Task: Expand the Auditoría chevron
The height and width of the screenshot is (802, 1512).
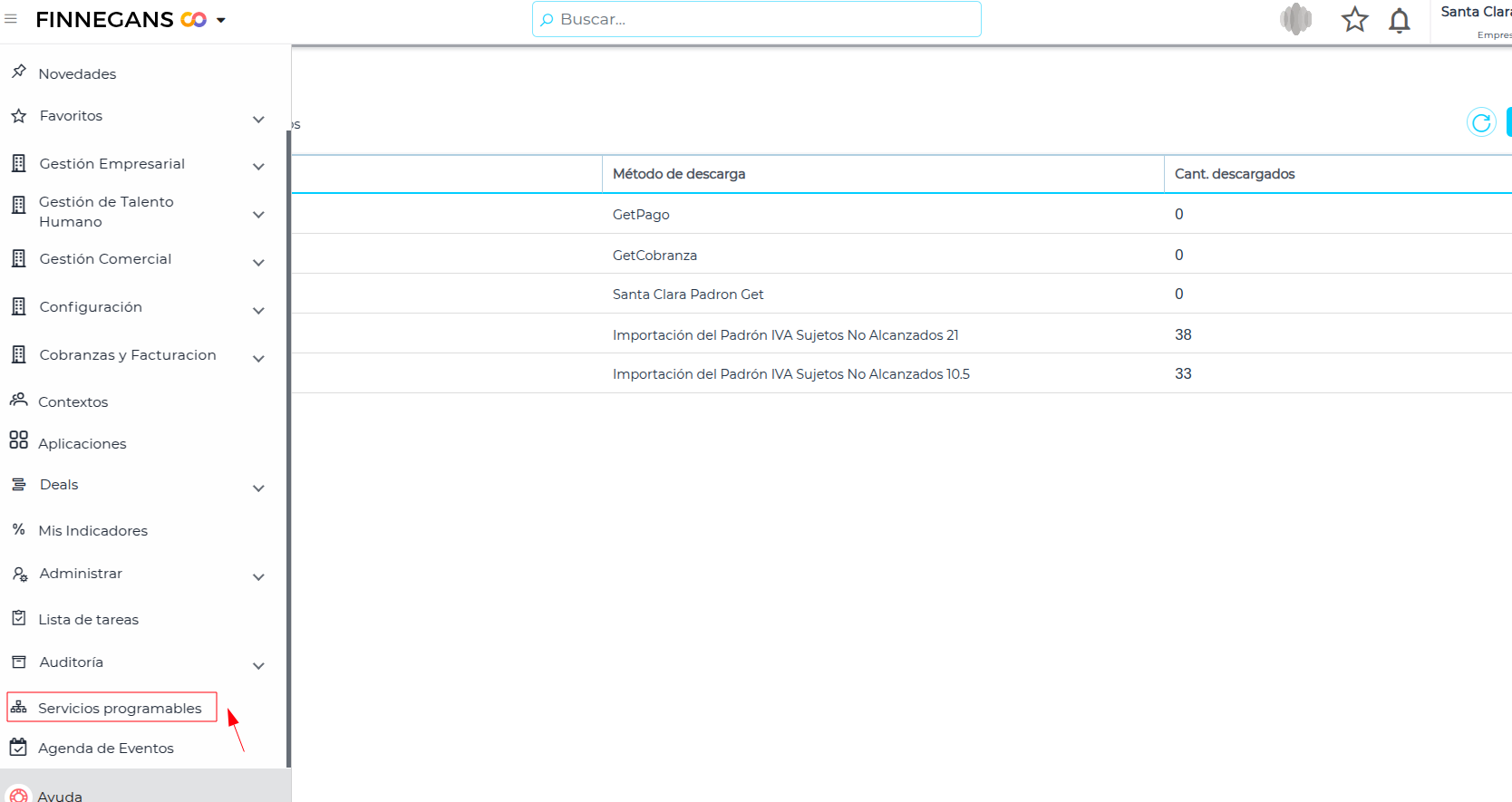Action: [x=258, y=666]
